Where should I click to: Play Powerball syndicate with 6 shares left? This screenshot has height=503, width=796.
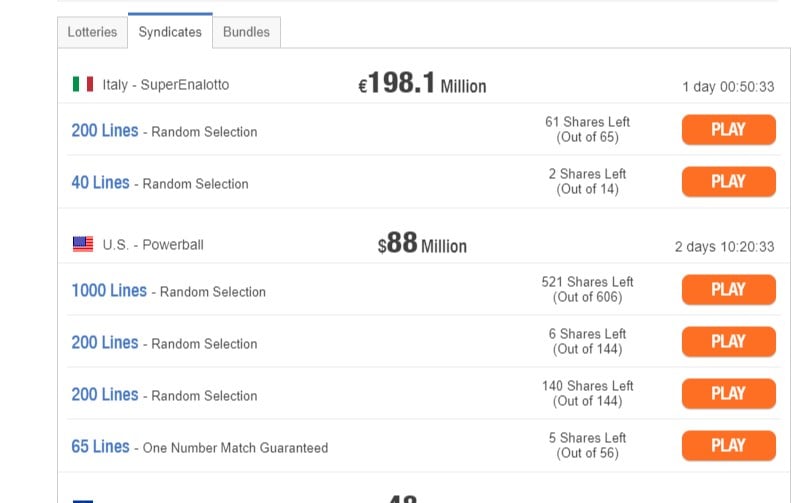click(728, 341)
